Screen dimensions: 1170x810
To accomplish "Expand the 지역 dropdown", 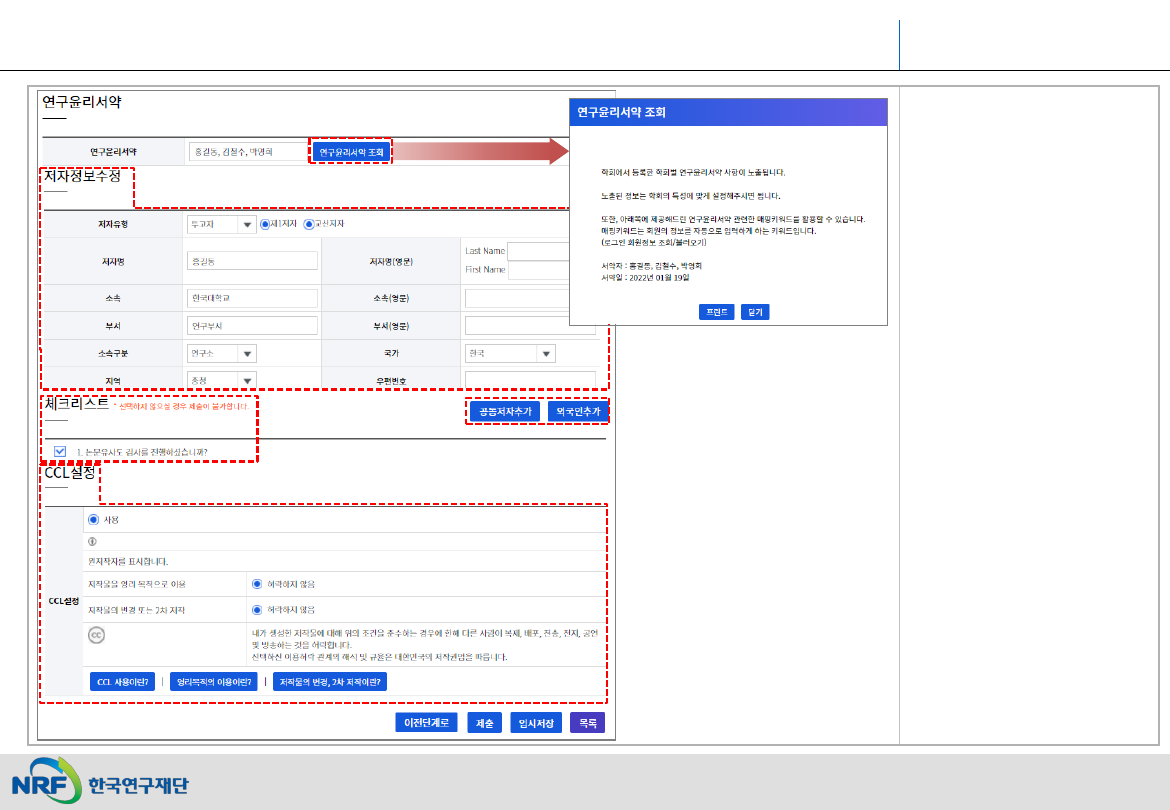I will tap(246, 380).
